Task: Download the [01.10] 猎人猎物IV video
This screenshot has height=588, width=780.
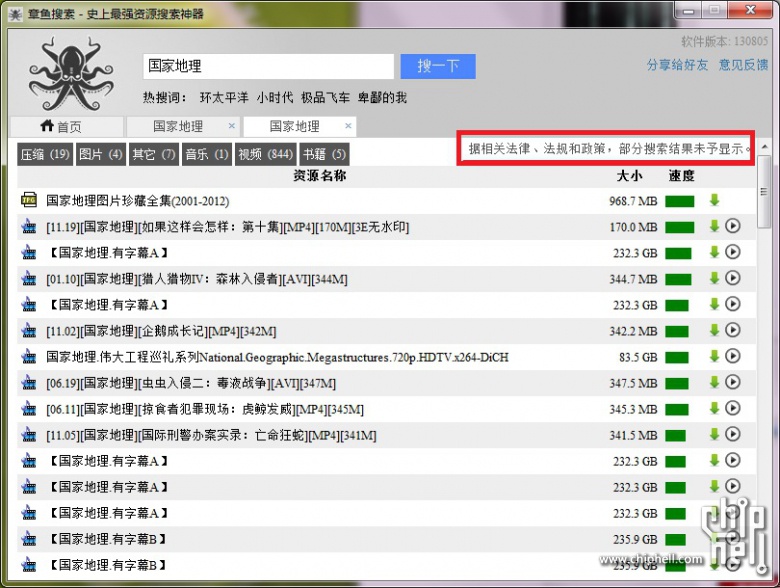Action: [714, 278]
